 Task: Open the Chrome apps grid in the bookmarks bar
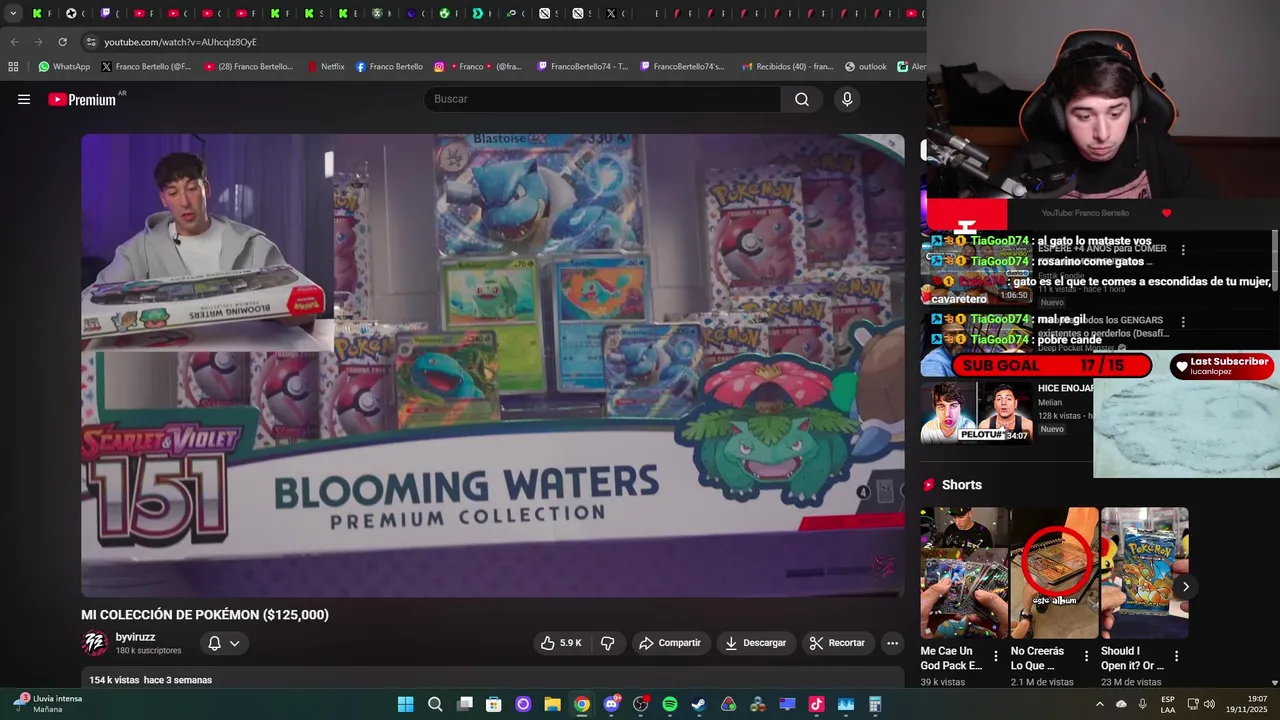(x=13, y=67)
